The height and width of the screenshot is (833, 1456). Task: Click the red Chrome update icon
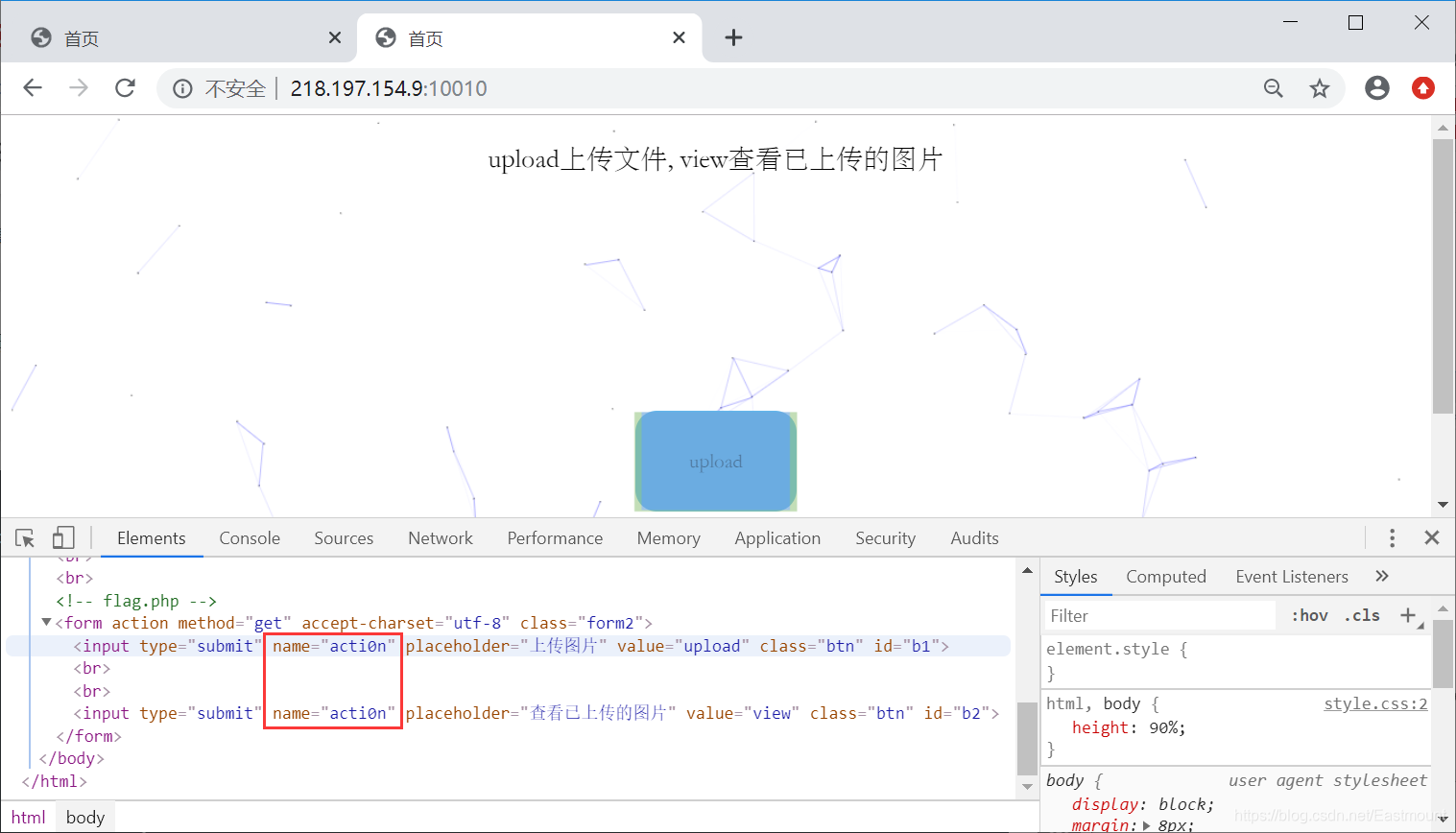pyautogui.click(x=1423, y=88)
